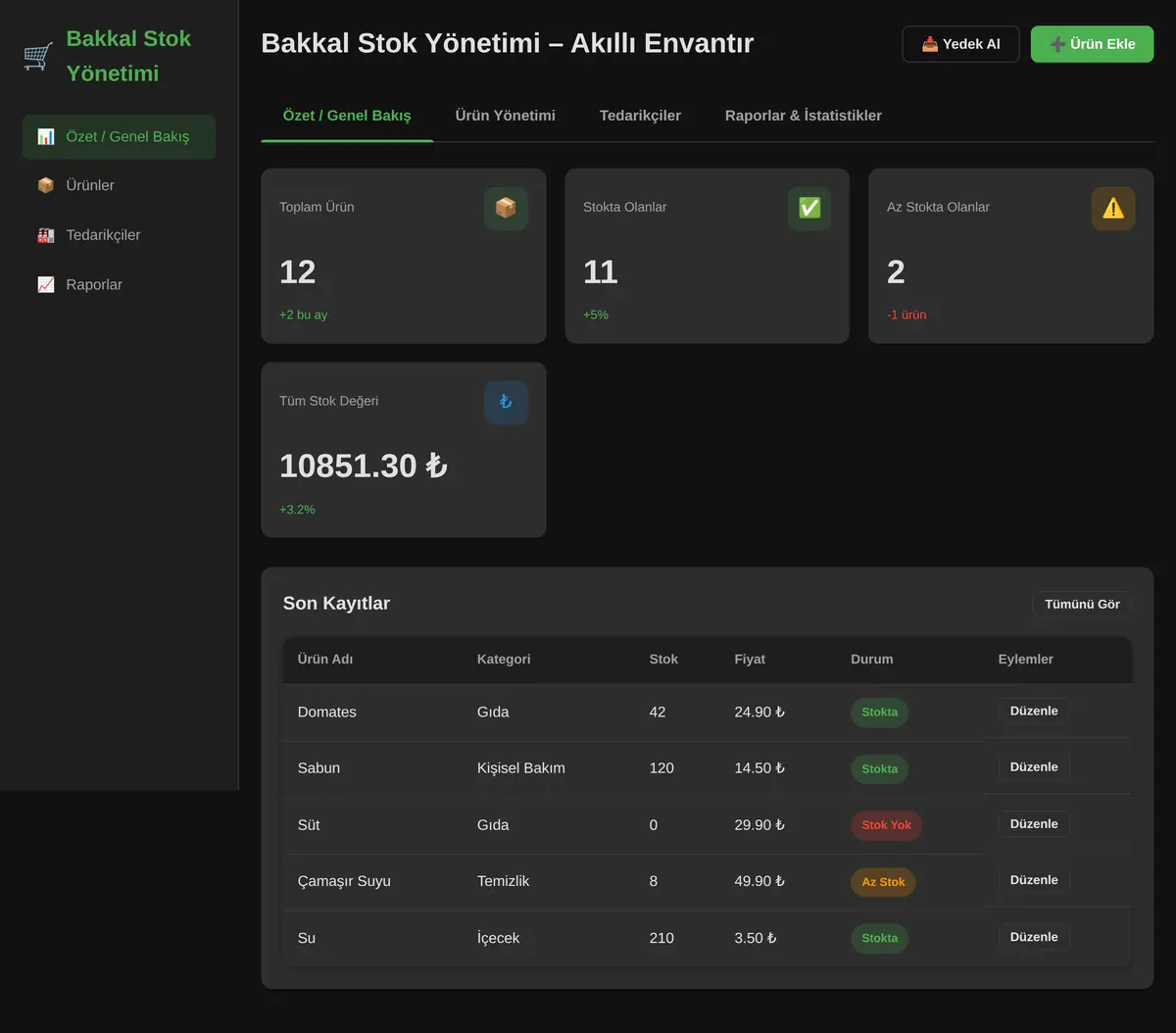The width and height of the screenshot is (1176, 1033).
Task: Click the Ürün Adı column header
Action: click(x=325, y=659)
